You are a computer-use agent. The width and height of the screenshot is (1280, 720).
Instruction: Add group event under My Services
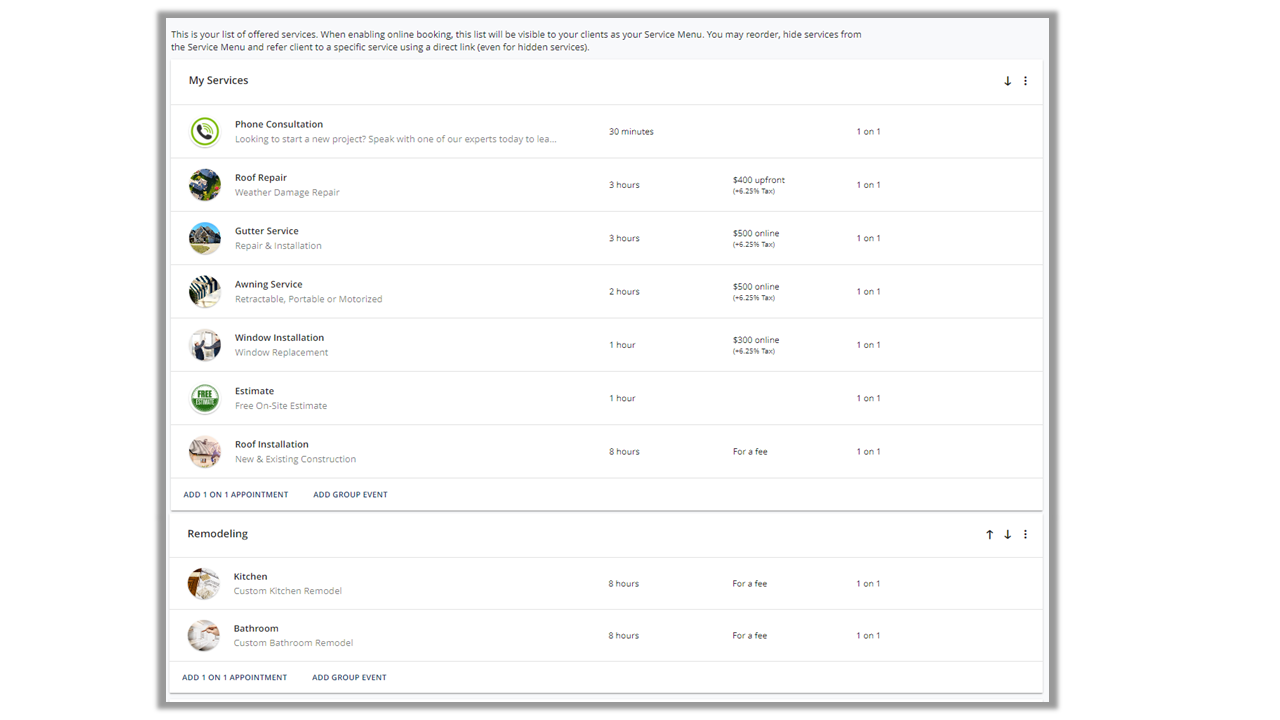[x=350, y=495]
